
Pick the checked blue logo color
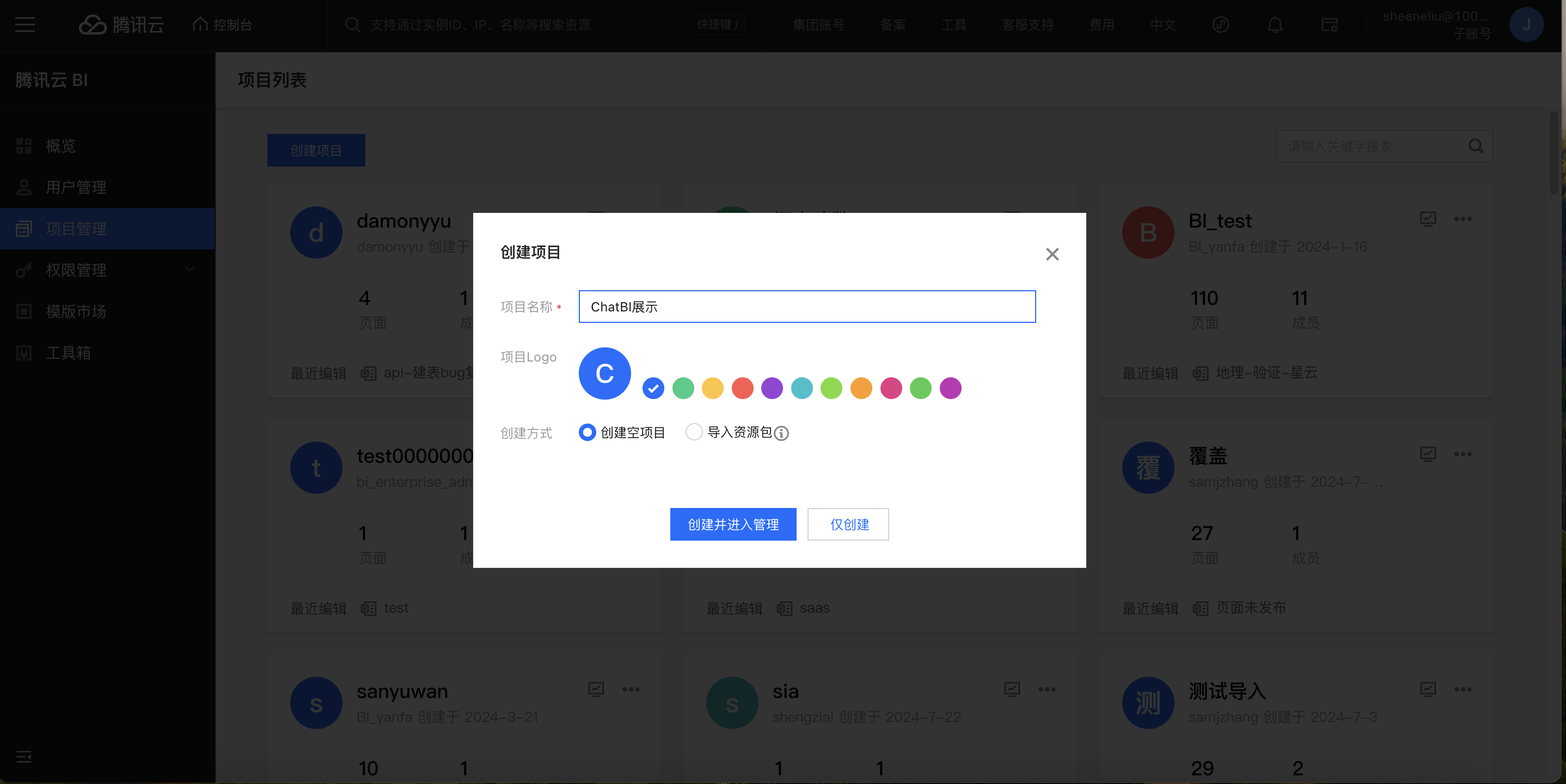coord(653,388)
